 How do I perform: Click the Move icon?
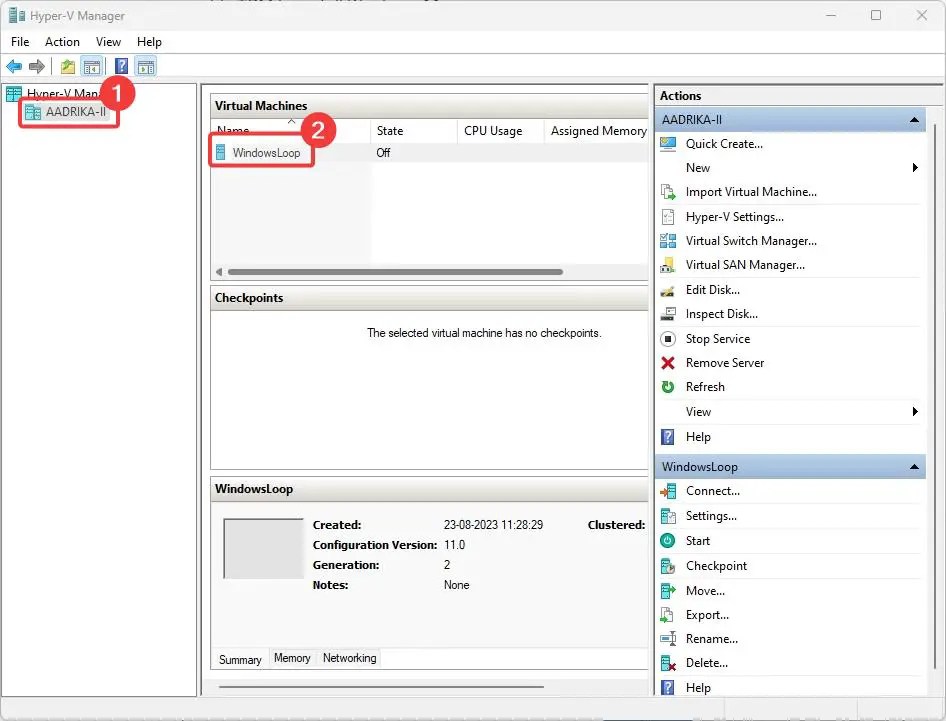668,591
